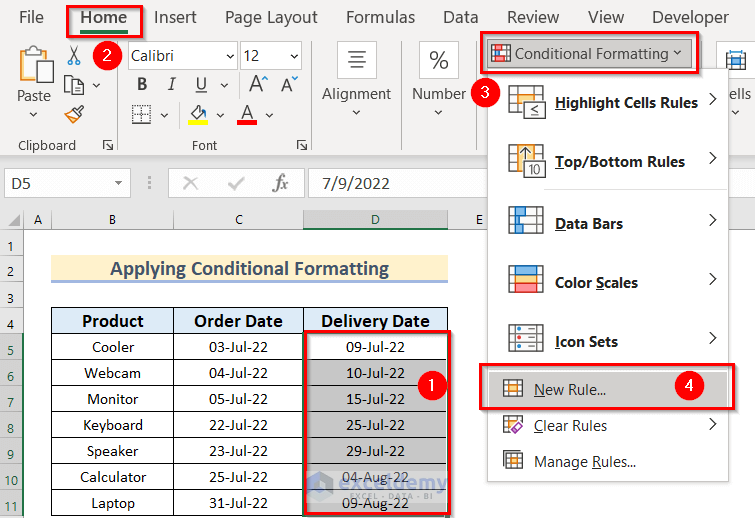The image size is (755, 518).
Task: Click the formula bar Cancel X icon
Action: [191, 183]
